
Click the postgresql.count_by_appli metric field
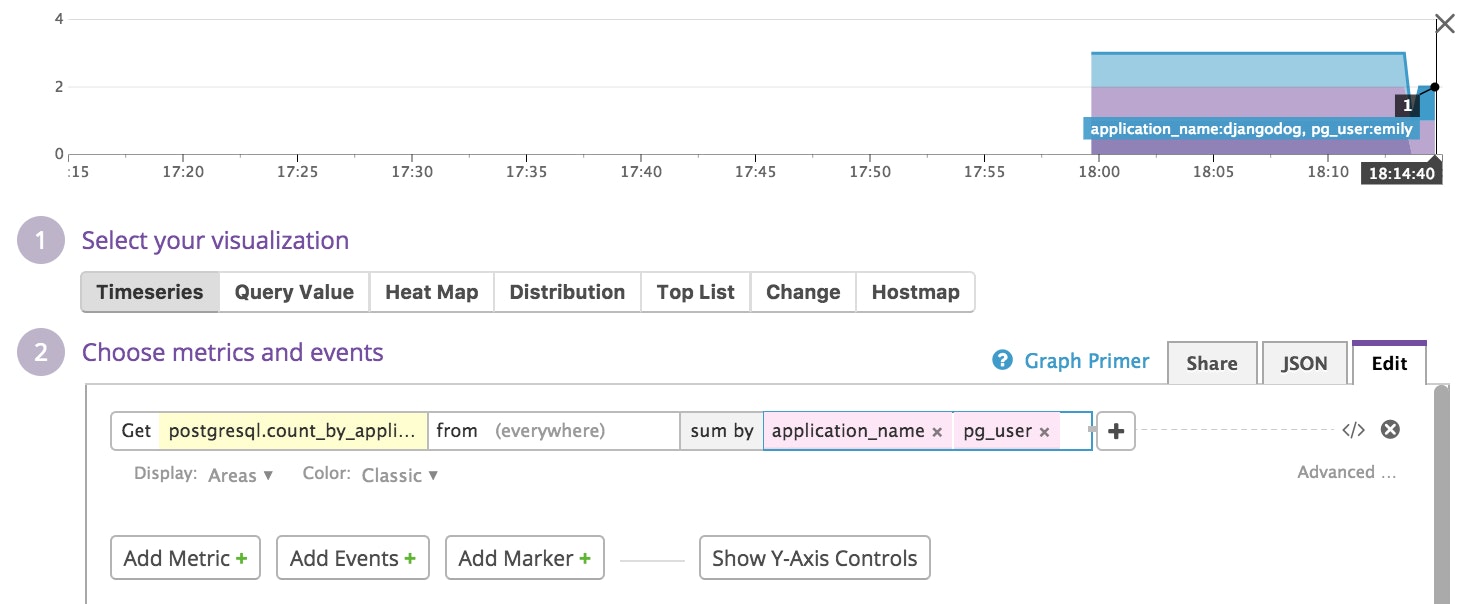(292, 431)
